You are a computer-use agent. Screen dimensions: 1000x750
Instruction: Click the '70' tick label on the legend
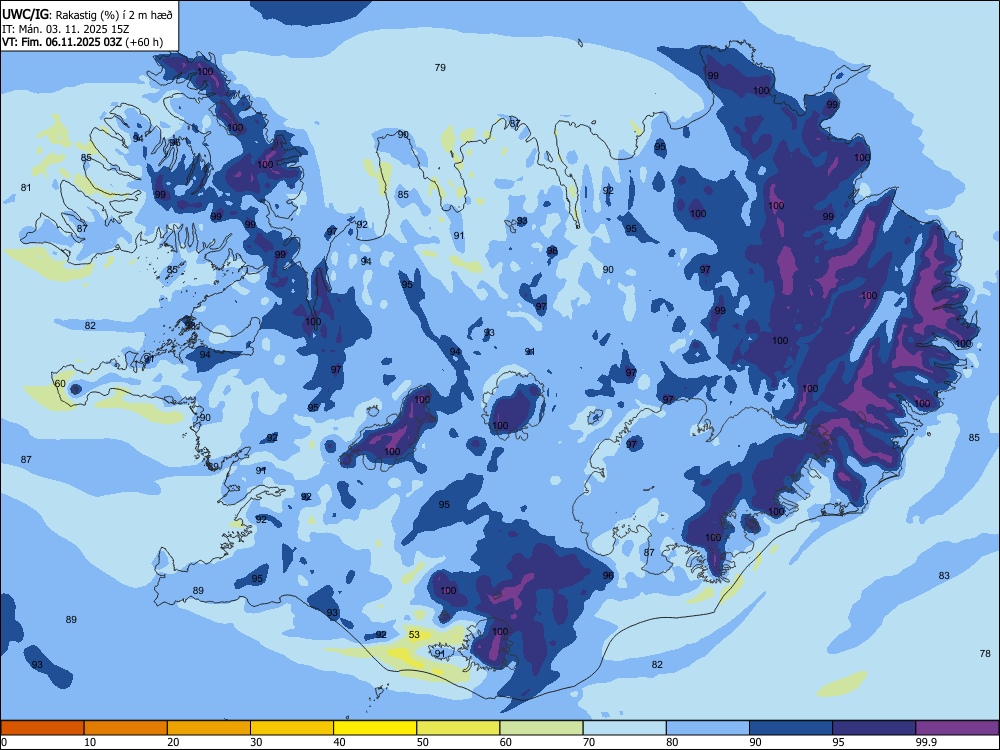[x=589, y=742]
